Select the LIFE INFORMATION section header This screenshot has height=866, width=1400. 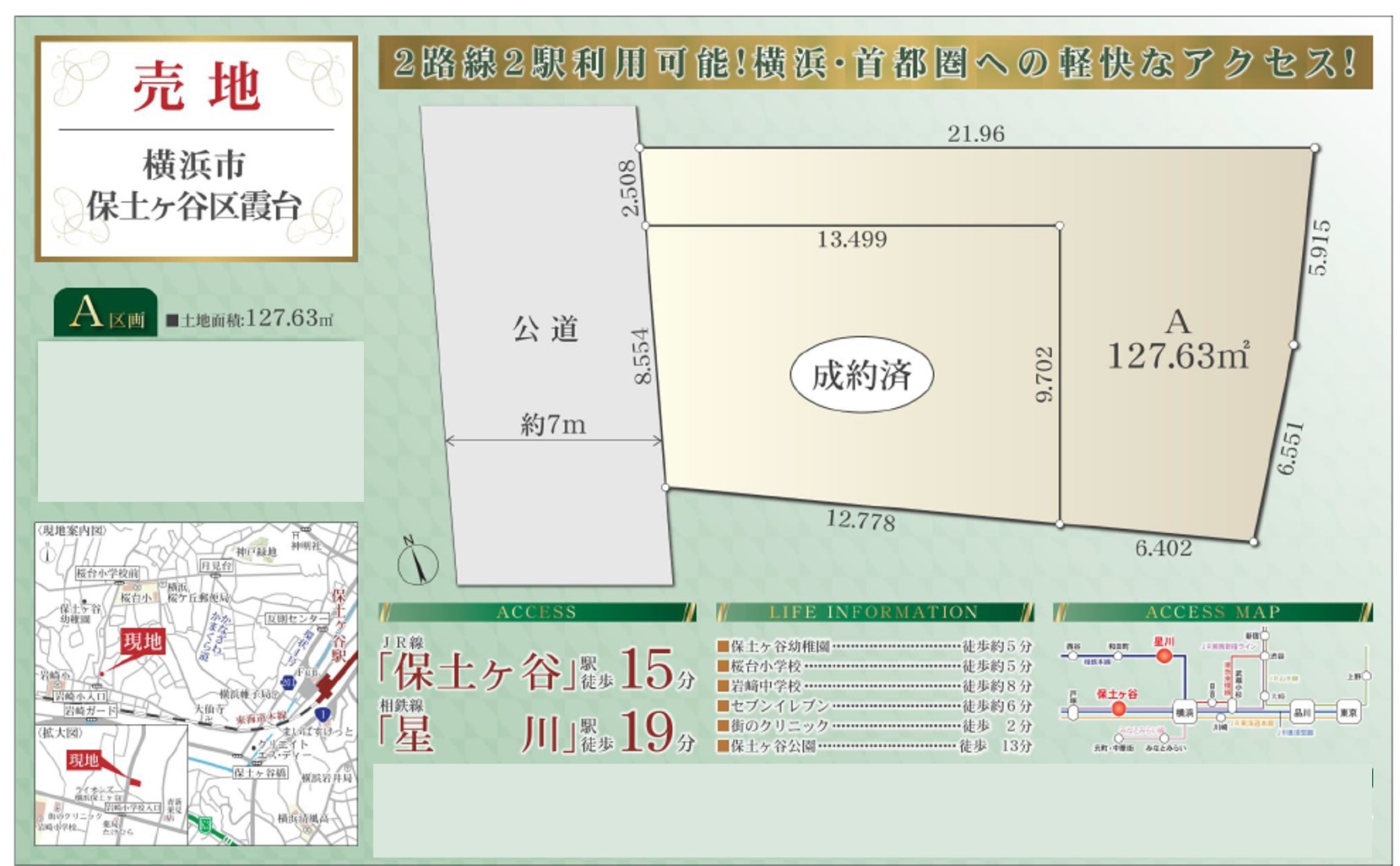tap(874, 612)
